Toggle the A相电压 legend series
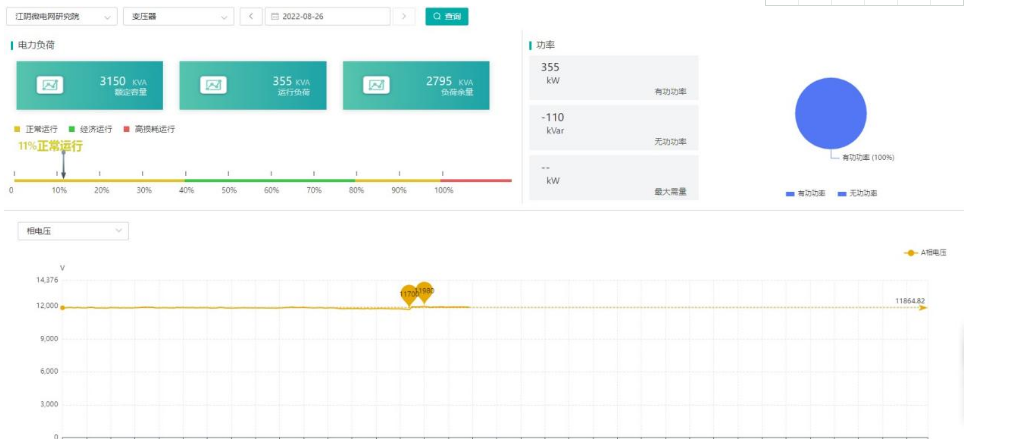 tap(925, 253)
